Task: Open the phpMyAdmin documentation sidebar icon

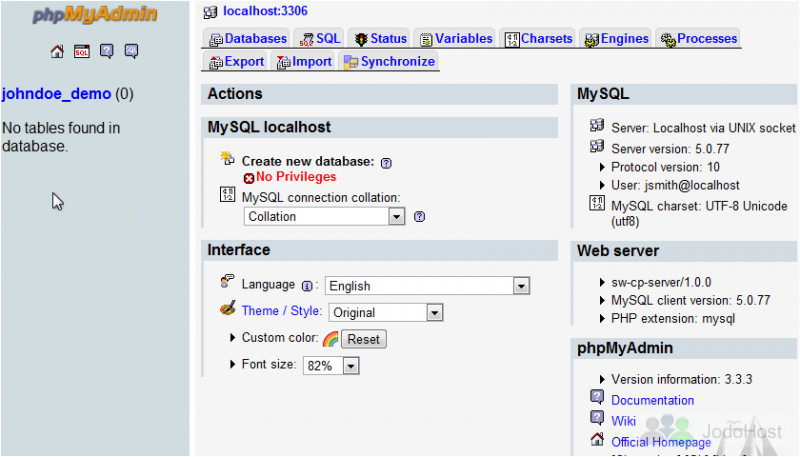Action: pos(107,51)
